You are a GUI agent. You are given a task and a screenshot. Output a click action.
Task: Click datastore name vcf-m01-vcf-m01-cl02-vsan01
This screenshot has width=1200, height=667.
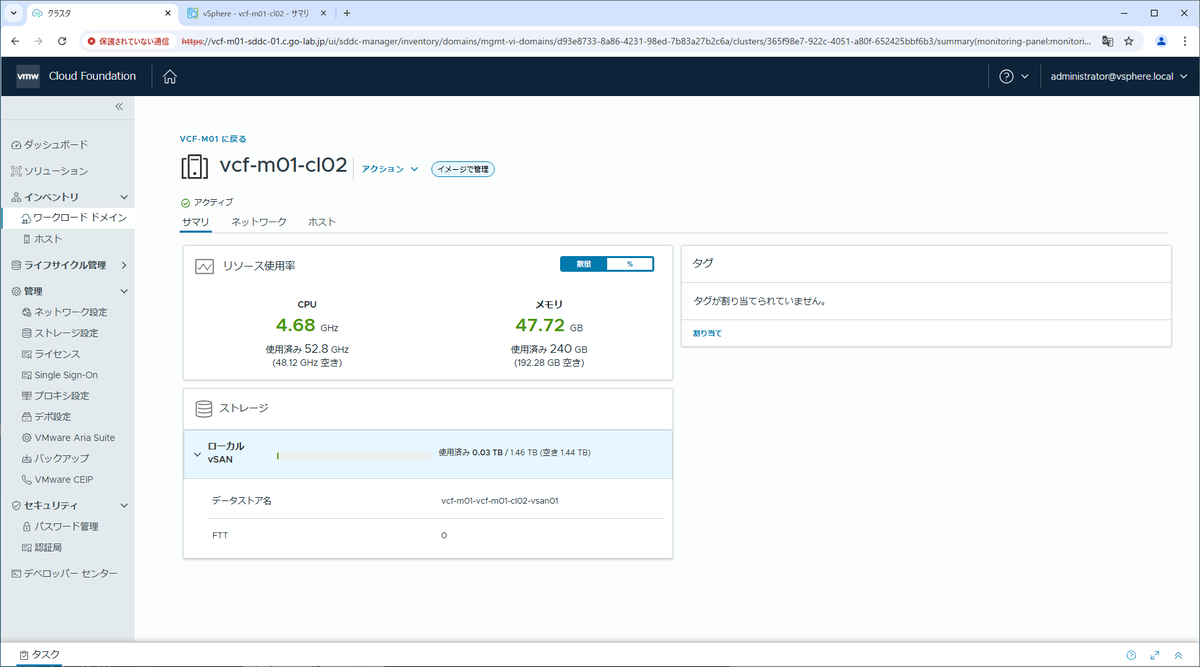pos(499,500)
